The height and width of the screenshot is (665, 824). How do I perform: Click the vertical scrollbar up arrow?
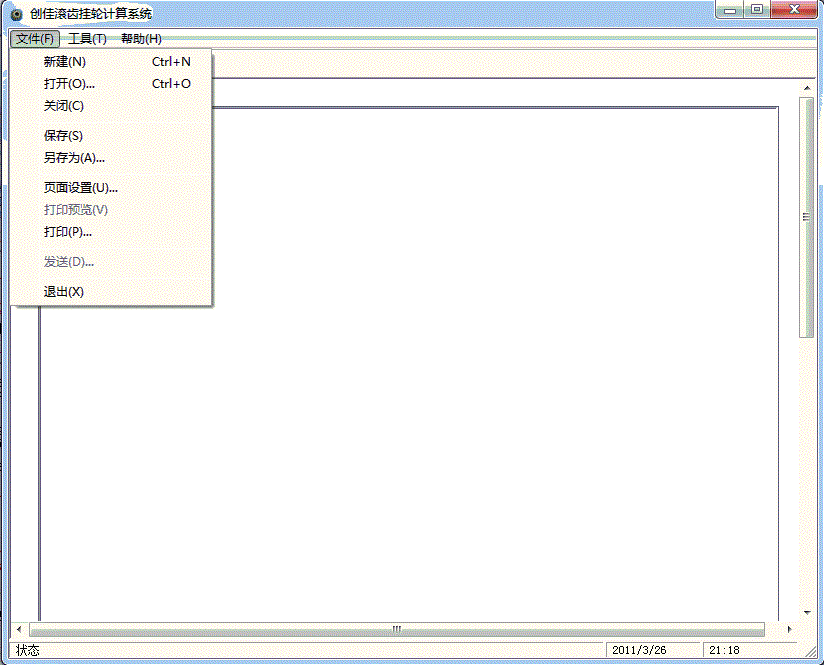(807, 89)
